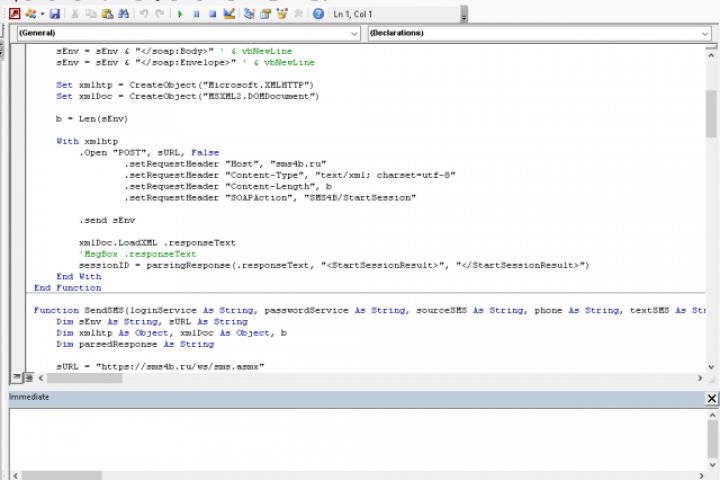Image resolution: width=720 pixels, height=480 pixels.
Task: Open Project Explorer icon
Action: (x=249, y=14)
